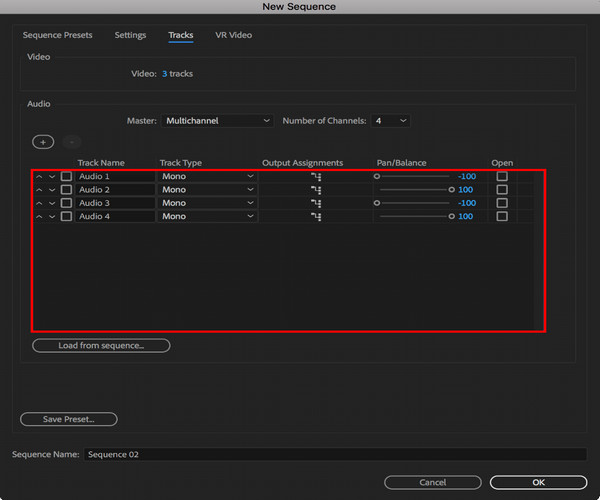Viewport: 600px width, 500px height.
Task: Click Audio 4 pan value 100
Action: tap(466, 217)
